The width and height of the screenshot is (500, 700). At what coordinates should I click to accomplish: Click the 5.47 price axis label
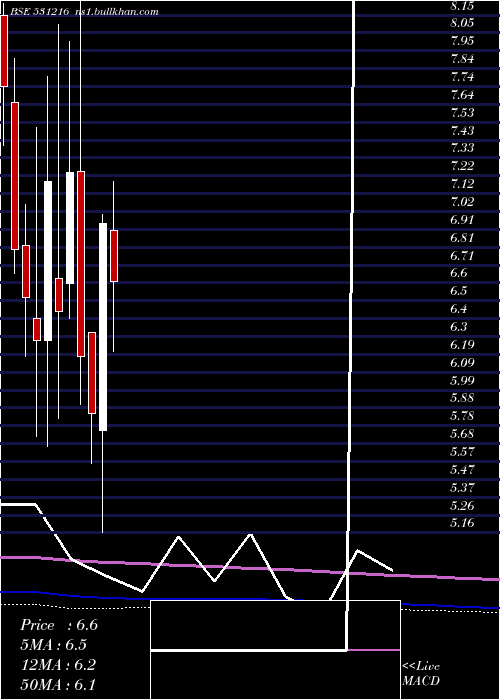(462, 470)
